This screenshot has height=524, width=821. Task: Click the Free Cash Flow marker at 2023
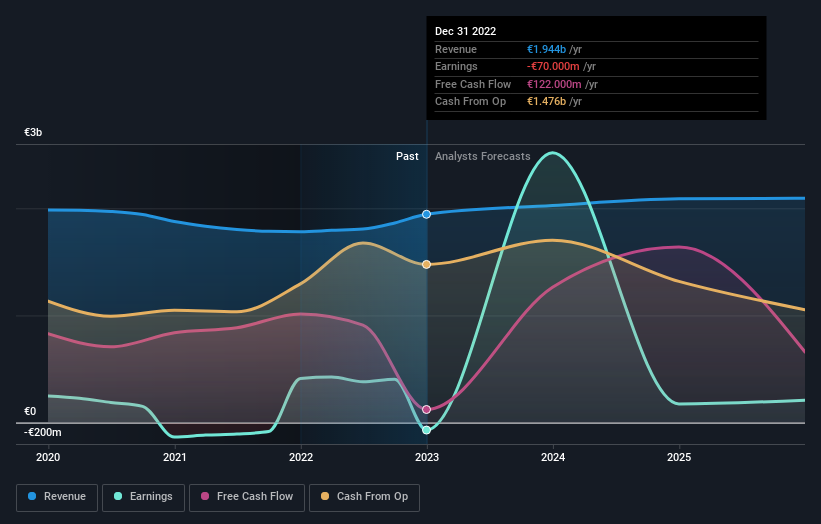tap(427, 409)
